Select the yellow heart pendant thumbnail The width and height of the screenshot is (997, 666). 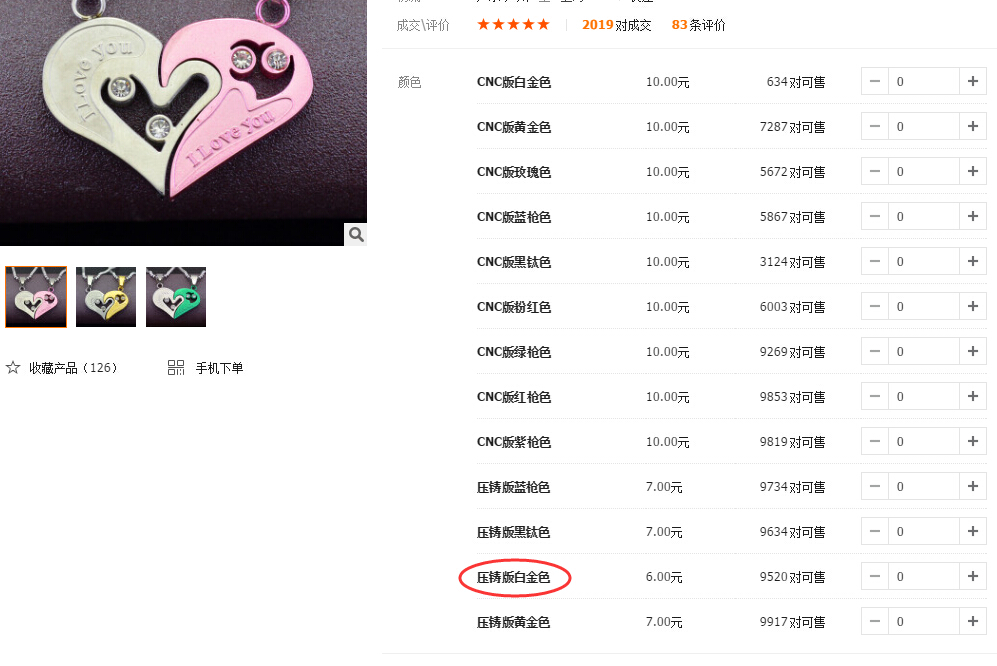click(106, 297)
